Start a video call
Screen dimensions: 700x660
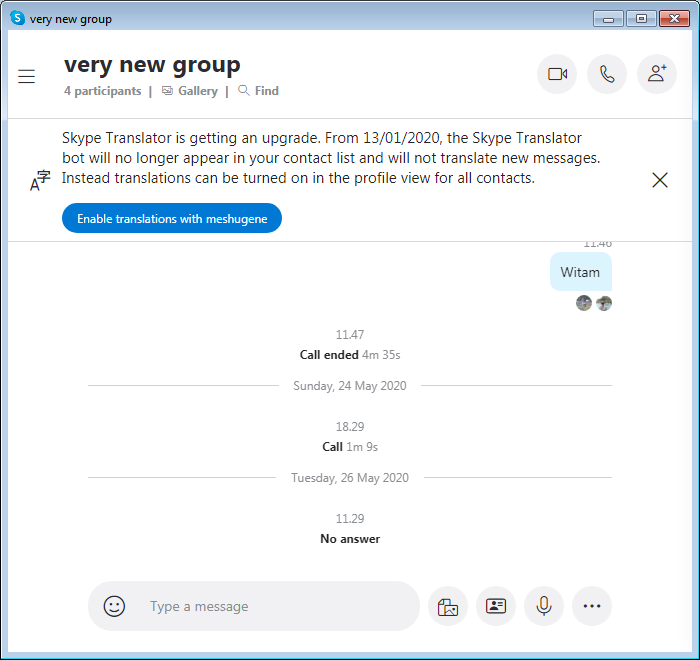[557, 74]
